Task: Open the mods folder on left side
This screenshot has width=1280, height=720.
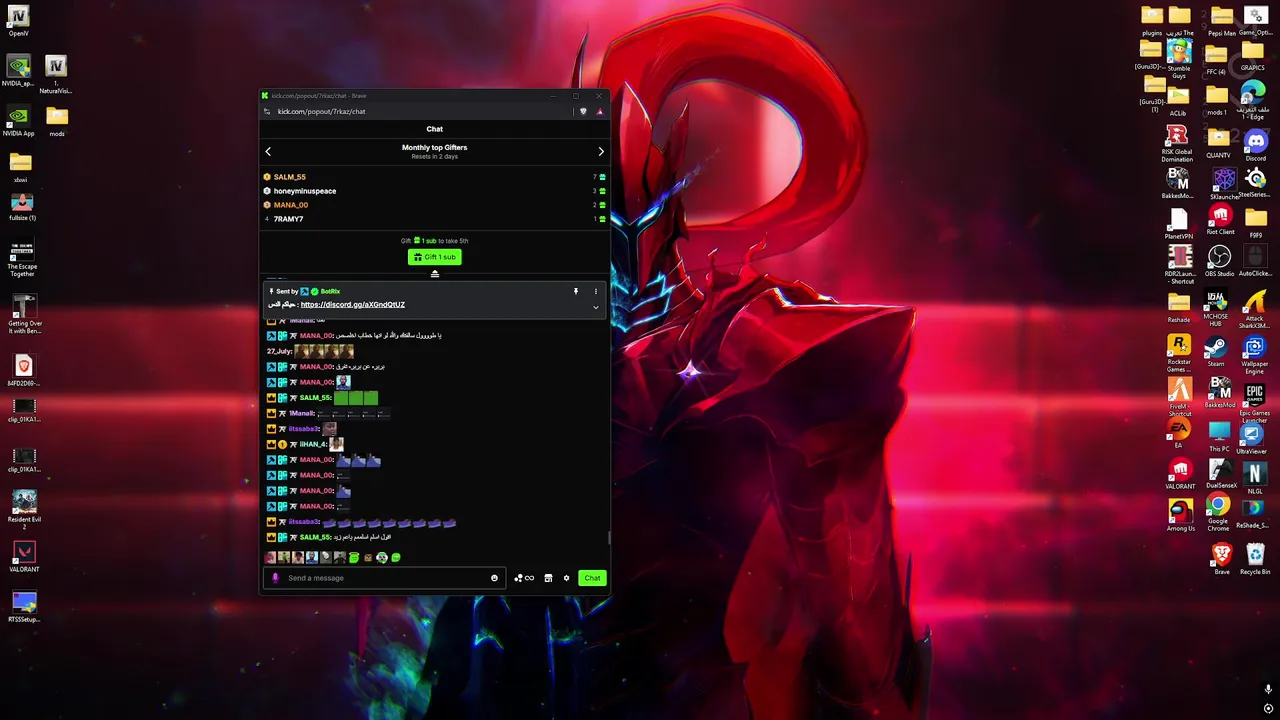Action: click(x=57, y=121)
